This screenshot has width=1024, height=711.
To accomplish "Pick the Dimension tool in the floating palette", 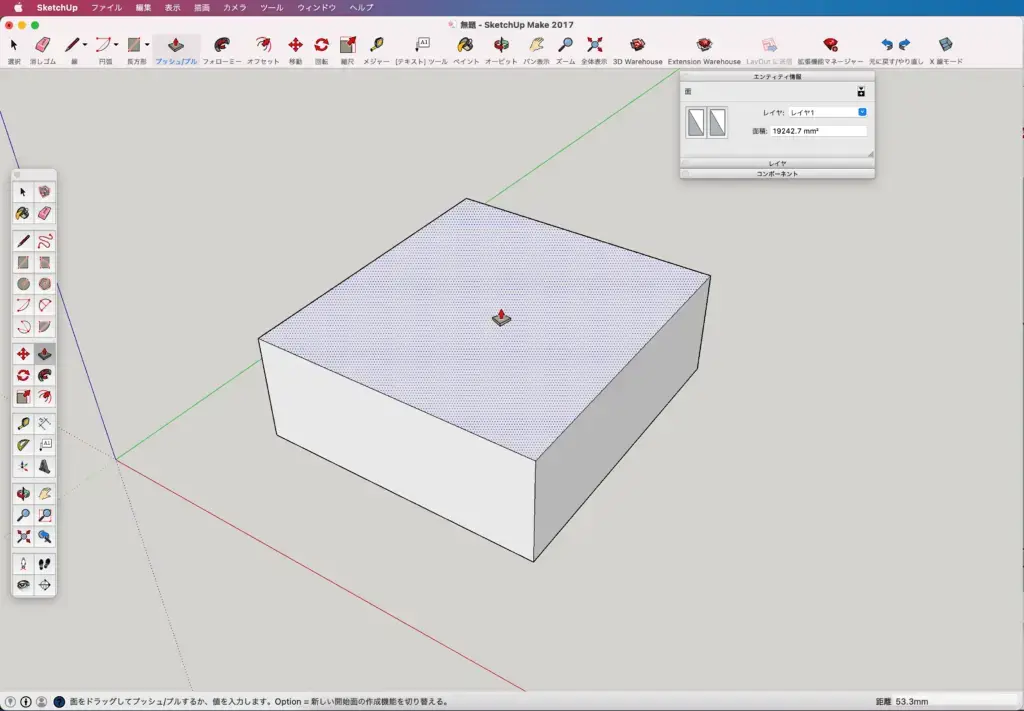I will point(44,424).
